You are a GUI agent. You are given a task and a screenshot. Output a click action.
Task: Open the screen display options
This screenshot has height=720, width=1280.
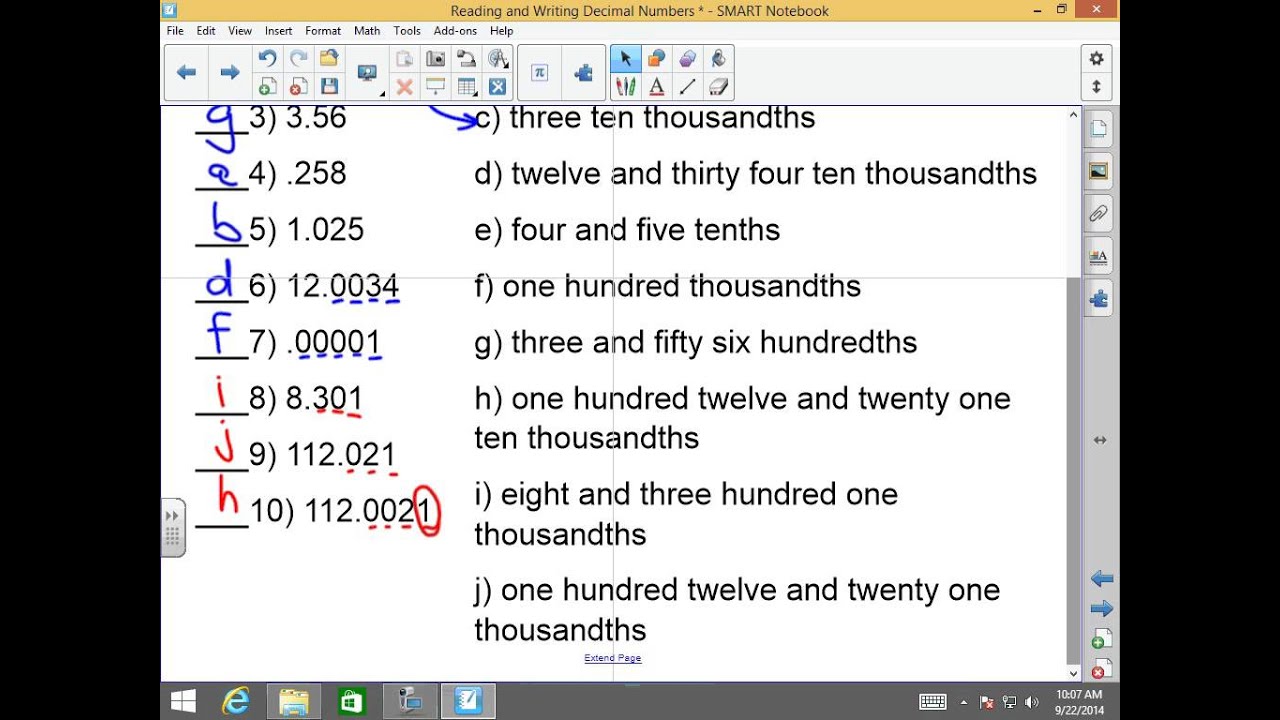(368, 73)
